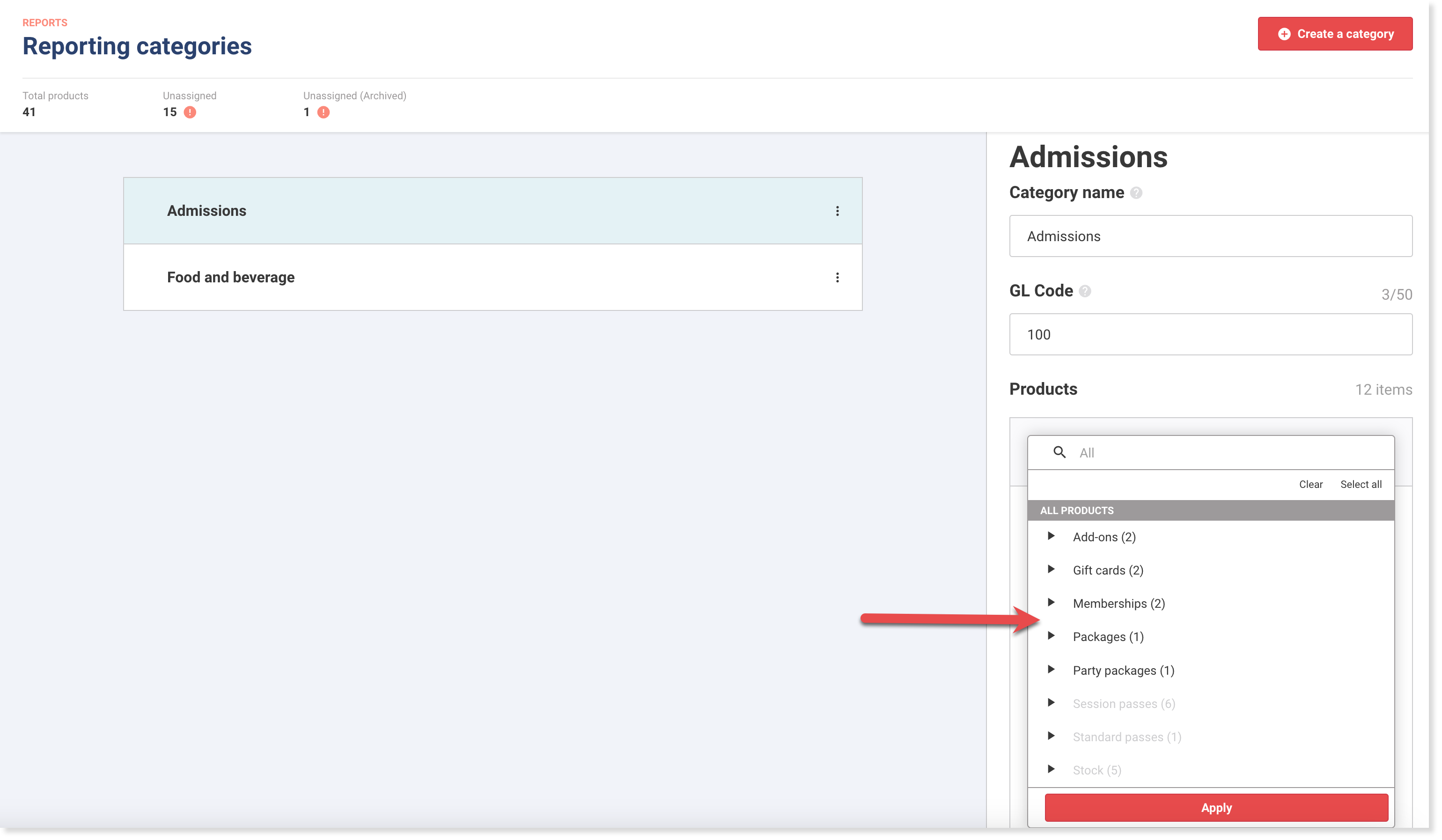Click the Reporting categories page title
Screen dimensions: 1442x840
(x=137, y=46)
